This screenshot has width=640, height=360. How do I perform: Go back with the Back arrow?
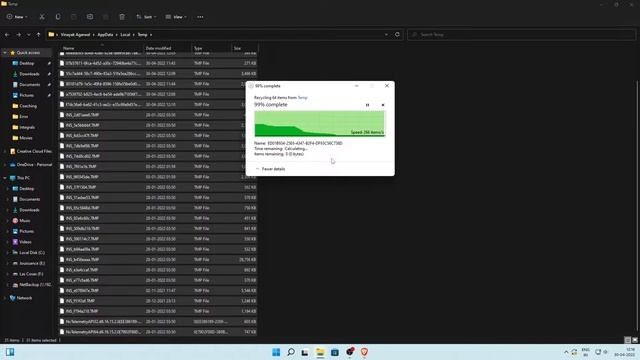(x=7, y=35)
